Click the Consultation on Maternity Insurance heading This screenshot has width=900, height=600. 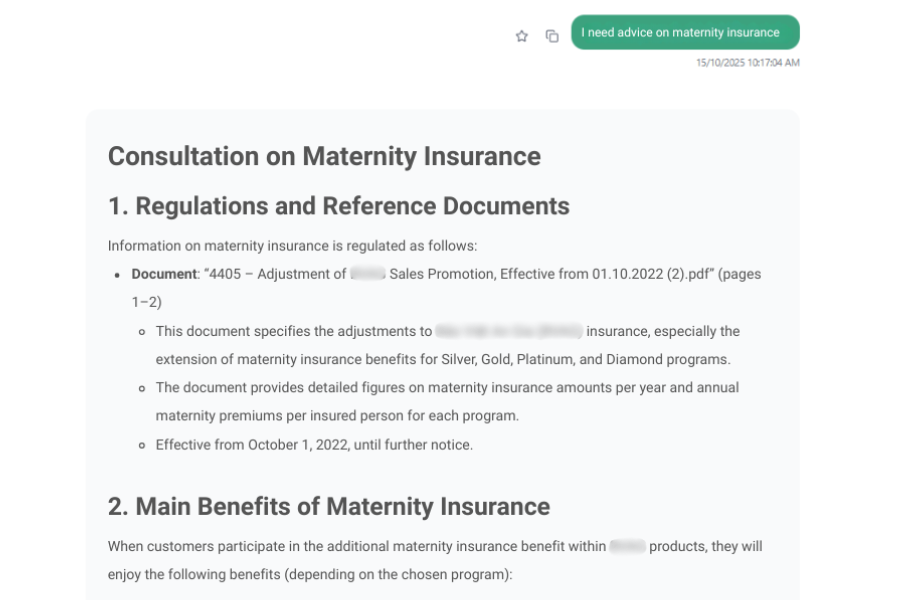click(x=324, y=156)
